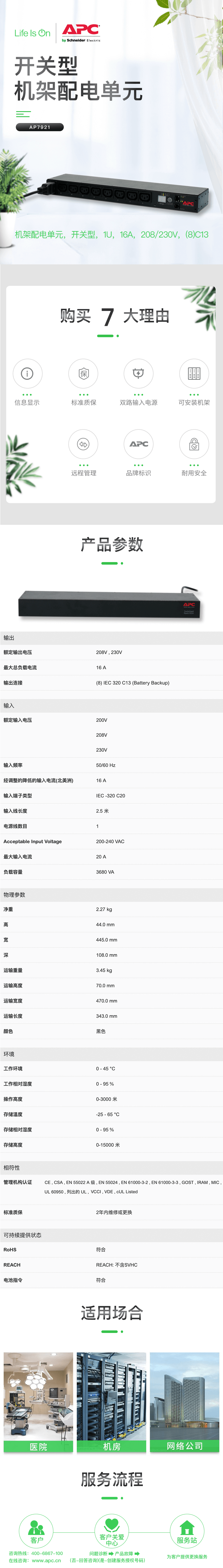Click the 信息显示 info icon

coord(27,373)
